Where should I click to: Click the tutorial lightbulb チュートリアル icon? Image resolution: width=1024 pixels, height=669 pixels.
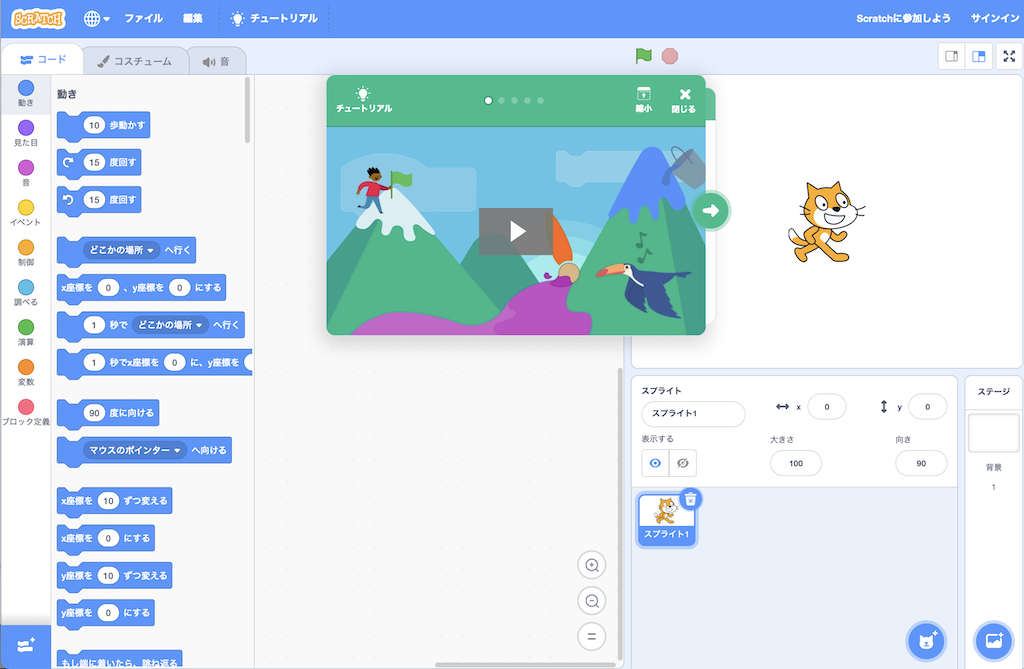(364, 100)
